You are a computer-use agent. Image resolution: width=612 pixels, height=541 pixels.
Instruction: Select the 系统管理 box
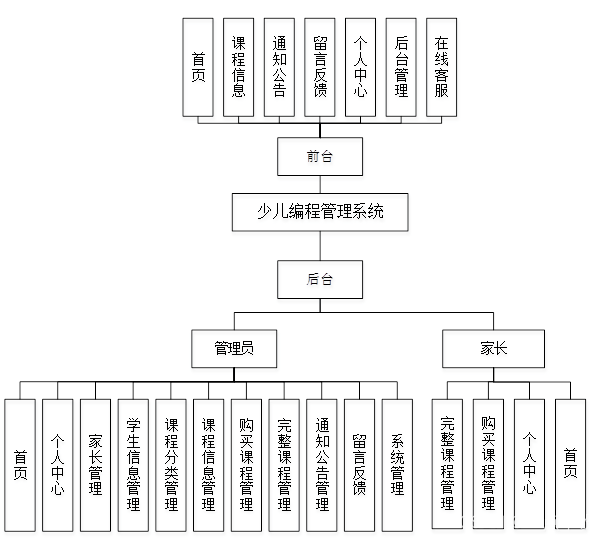[x=397, y=465]
